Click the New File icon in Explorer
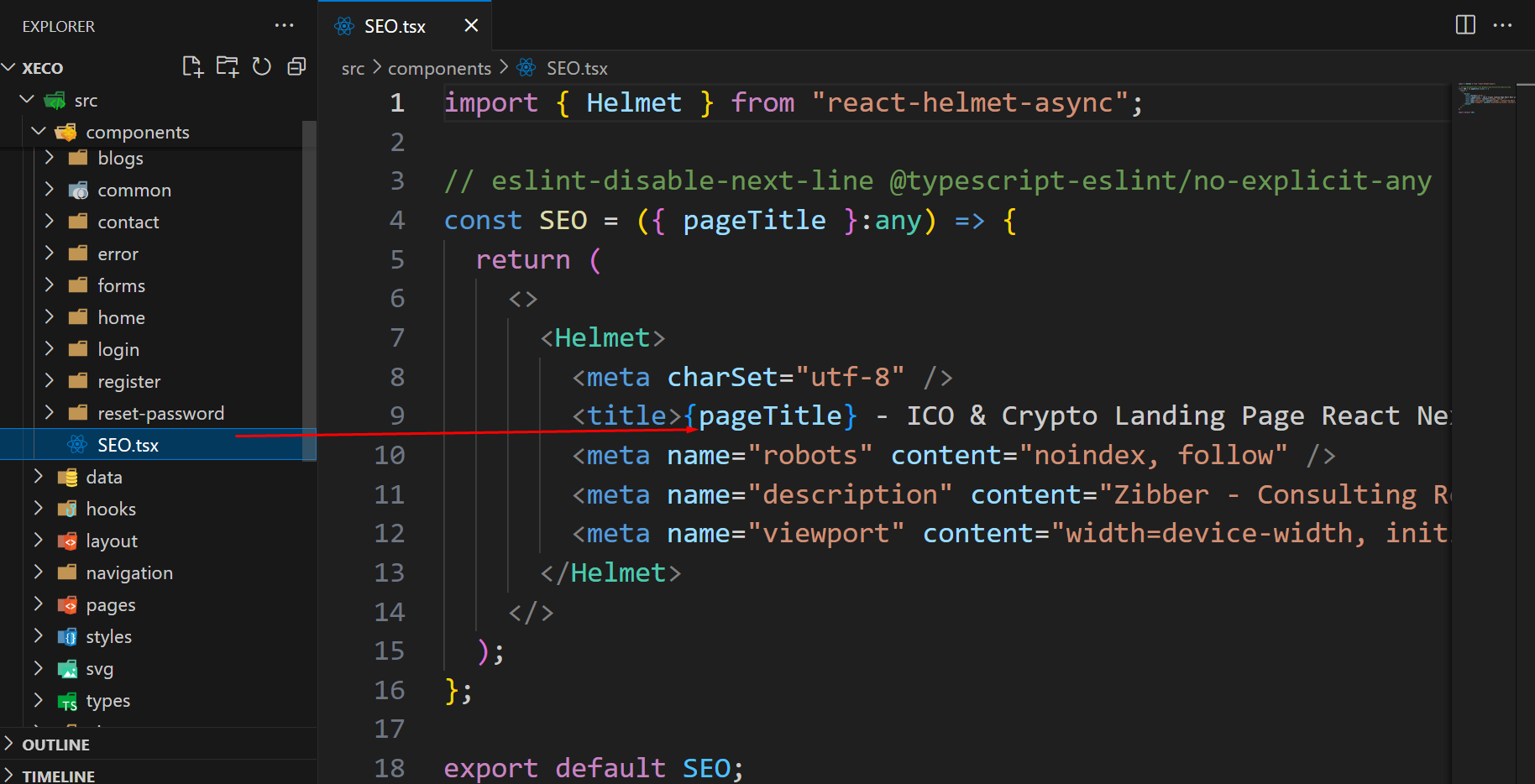This screenshot has height=784, width=1535. point(192,67)
